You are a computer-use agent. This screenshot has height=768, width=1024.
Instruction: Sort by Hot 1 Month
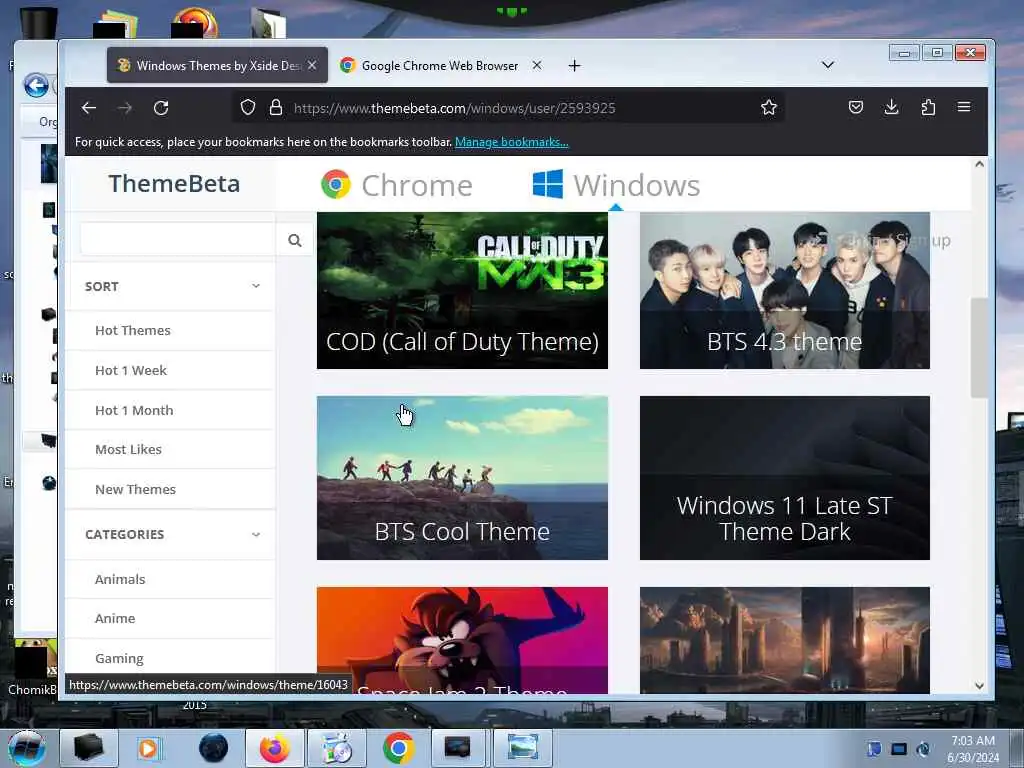pos(134,410)
